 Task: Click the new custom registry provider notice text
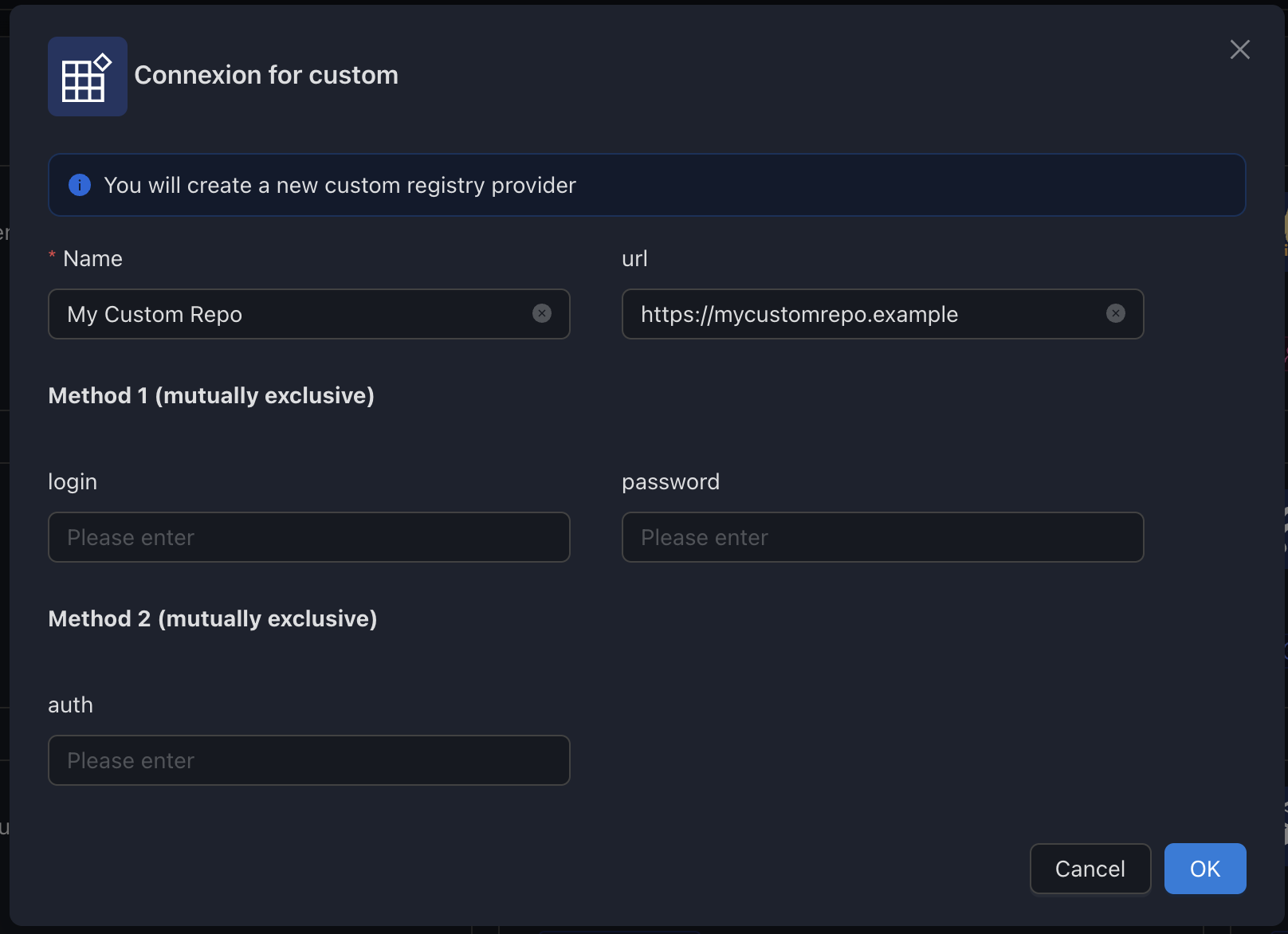pyautogui.click(x=340, y=185)
